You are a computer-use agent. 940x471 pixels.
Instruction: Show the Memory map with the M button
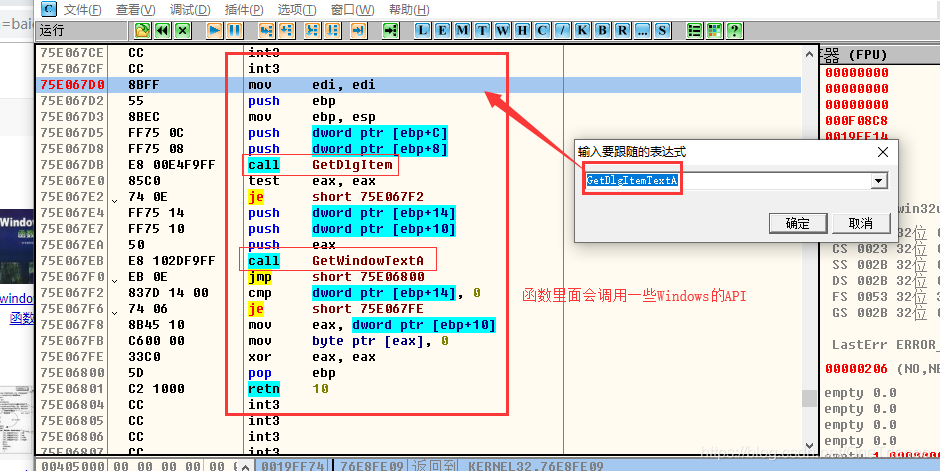[462, 31]
